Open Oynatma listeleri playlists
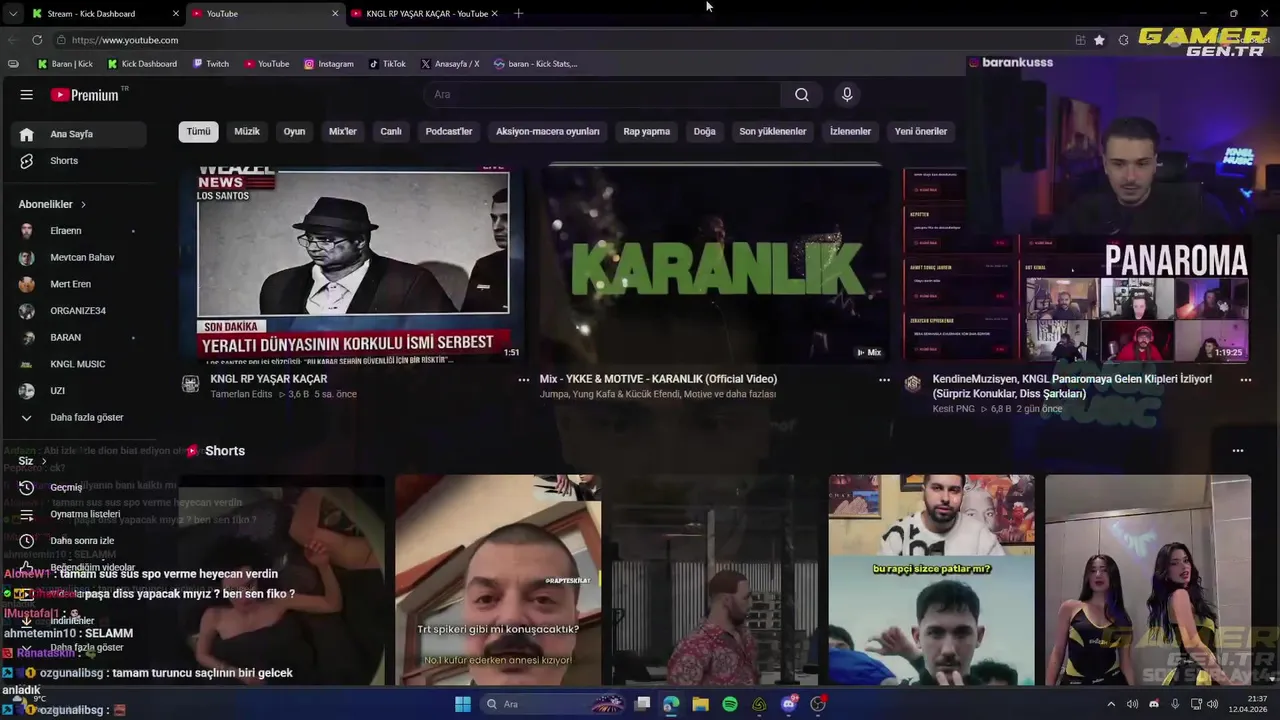The height and width of the screenshot is (720, 1280). pos(76,514)
